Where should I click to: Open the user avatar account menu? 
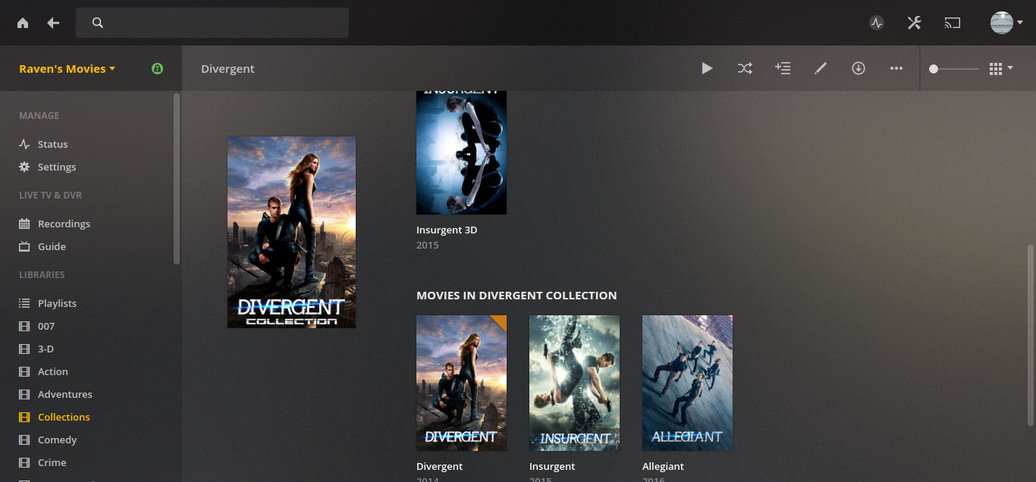point(1006,22)
